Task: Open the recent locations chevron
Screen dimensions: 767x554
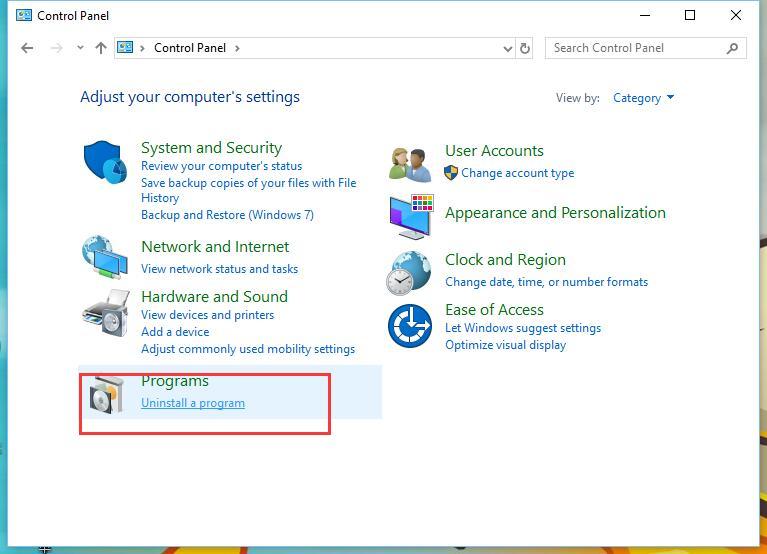Action: [81, 48]
